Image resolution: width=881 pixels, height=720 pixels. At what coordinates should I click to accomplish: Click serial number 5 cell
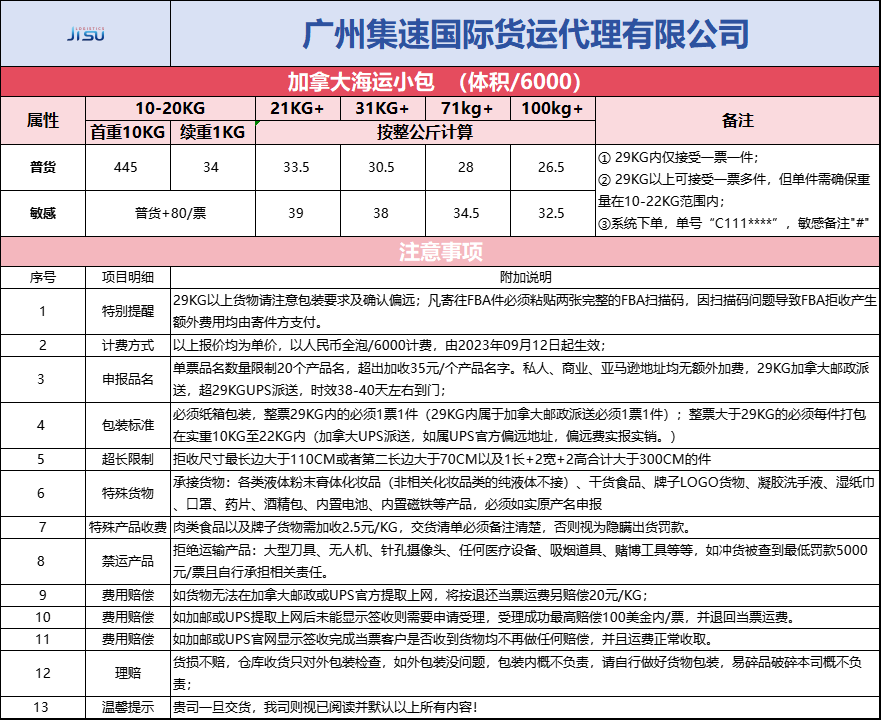point(43,459)
